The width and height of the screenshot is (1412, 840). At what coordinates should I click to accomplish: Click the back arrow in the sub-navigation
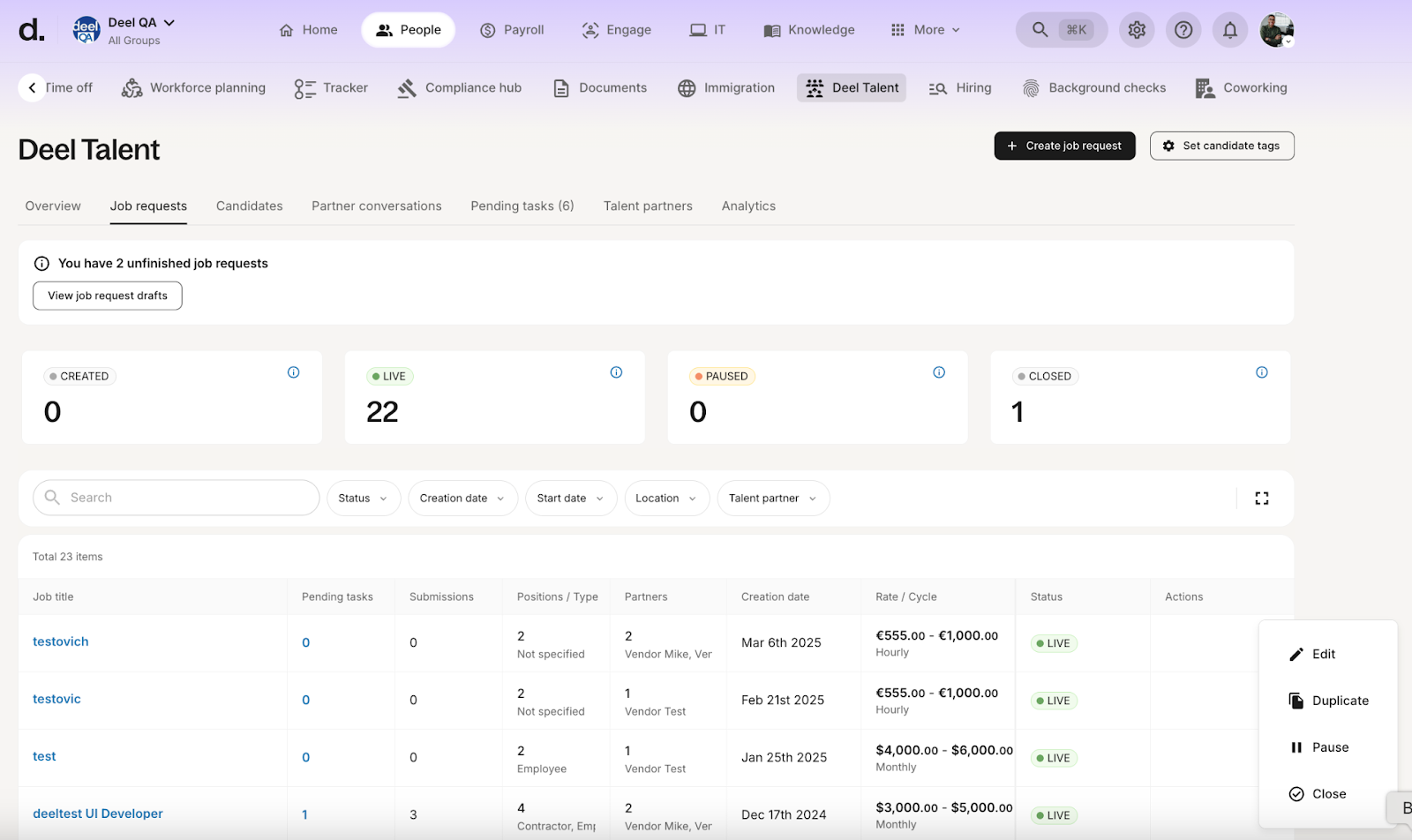tap(32, 87)
